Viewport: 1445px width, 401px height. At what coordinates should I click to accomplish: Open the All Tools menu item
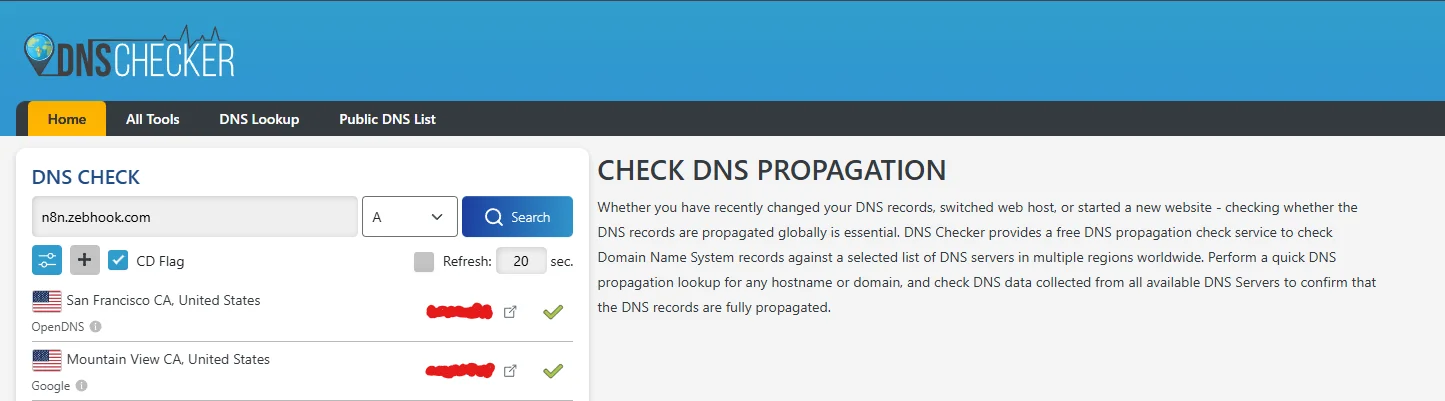click(x=153, y=119)
